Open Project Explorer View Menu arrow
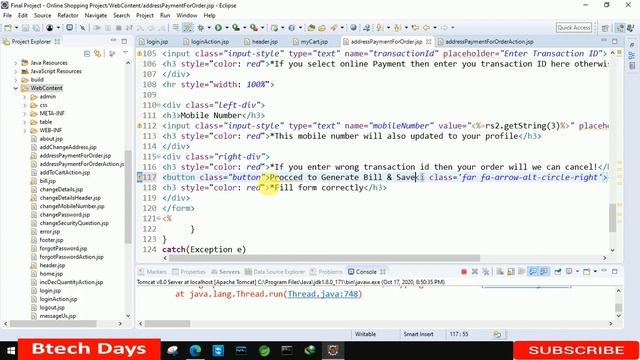640x360 pixels. (125, 53)
